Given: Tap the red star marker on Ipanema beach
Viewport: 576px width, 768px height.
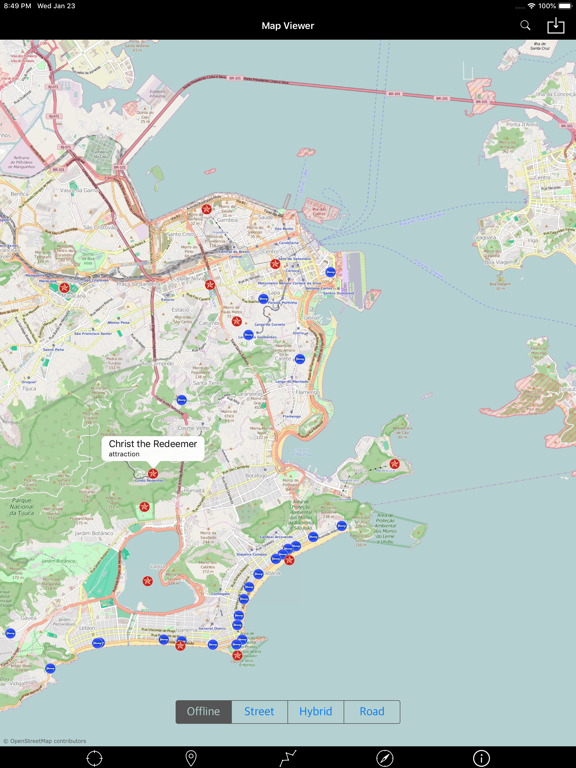Looking at the screenshot, I should click(x=180, y=646).
